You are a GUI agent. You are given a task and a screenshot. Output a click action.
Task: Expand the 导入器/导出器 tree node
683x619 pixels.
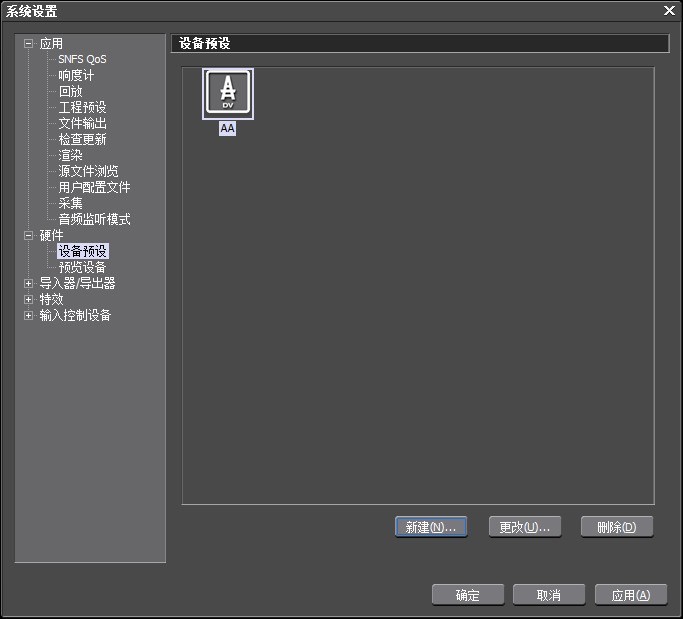pos(29,283)
